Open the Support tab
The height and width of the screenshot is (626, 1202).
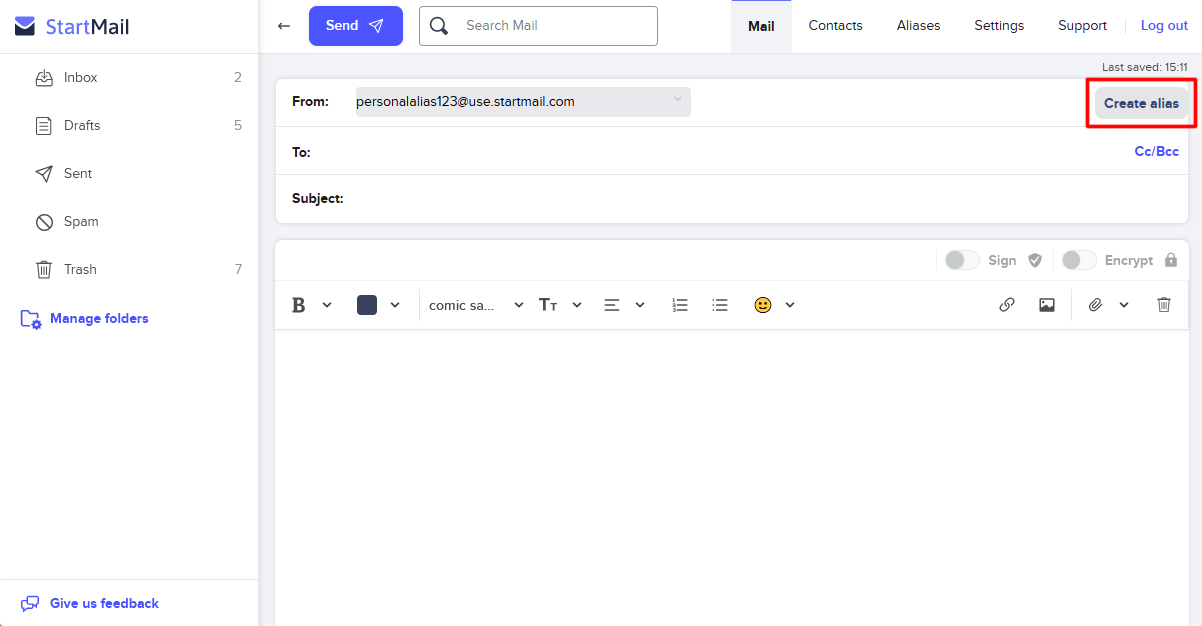[1082, 26]
